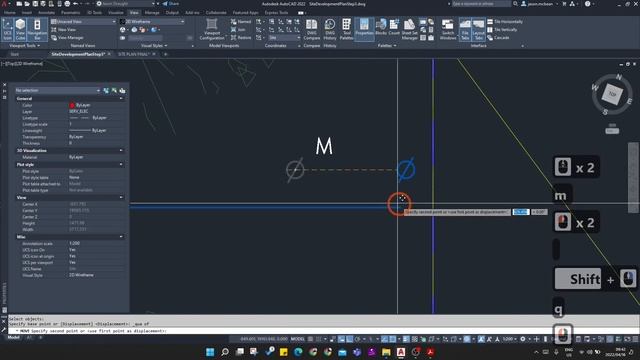Open Tool Palettes

346,29
